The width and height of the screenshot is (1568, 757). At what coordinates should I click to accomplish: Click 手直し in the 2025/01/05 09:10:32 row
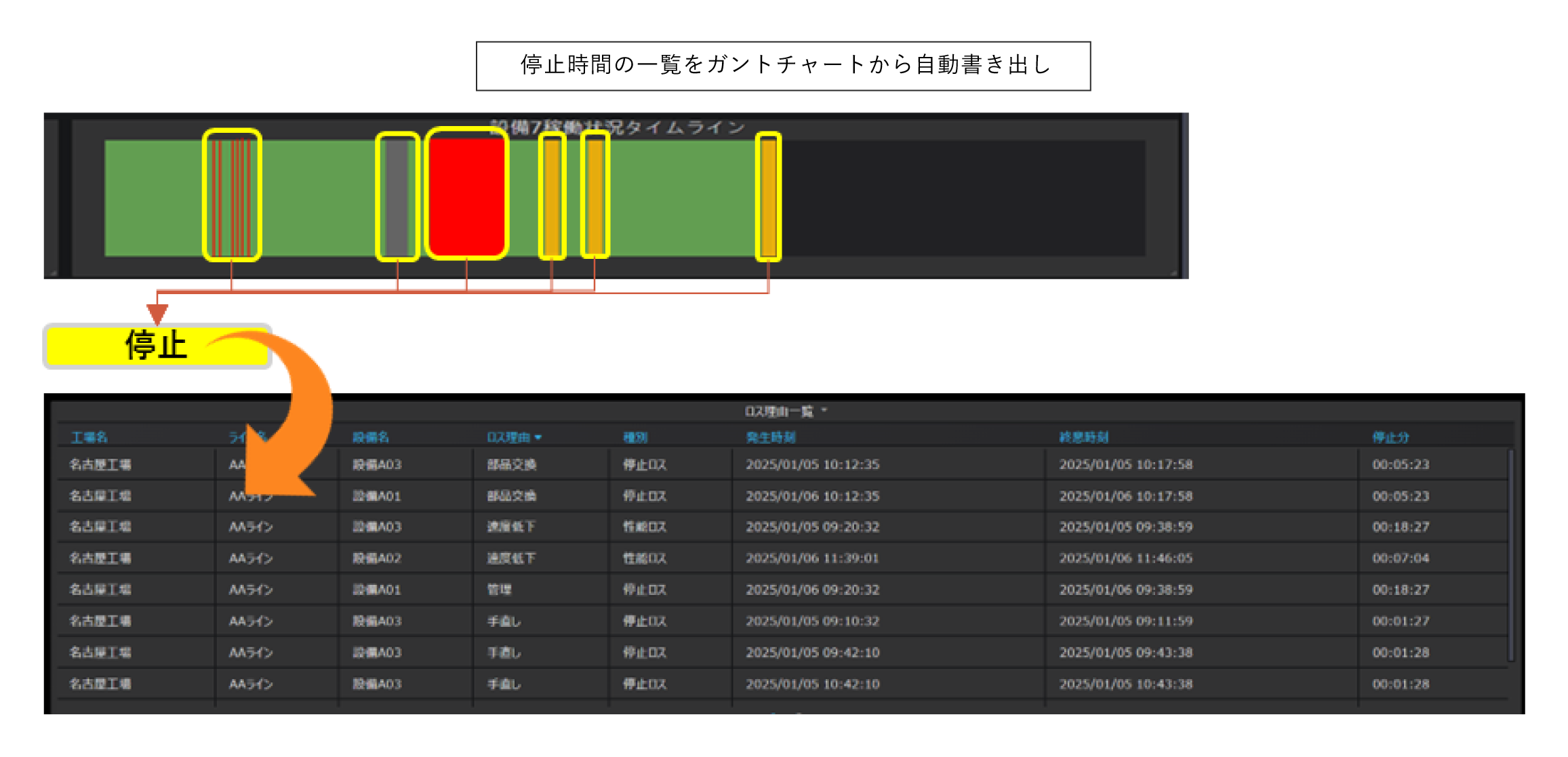click(x=504, y=621)
